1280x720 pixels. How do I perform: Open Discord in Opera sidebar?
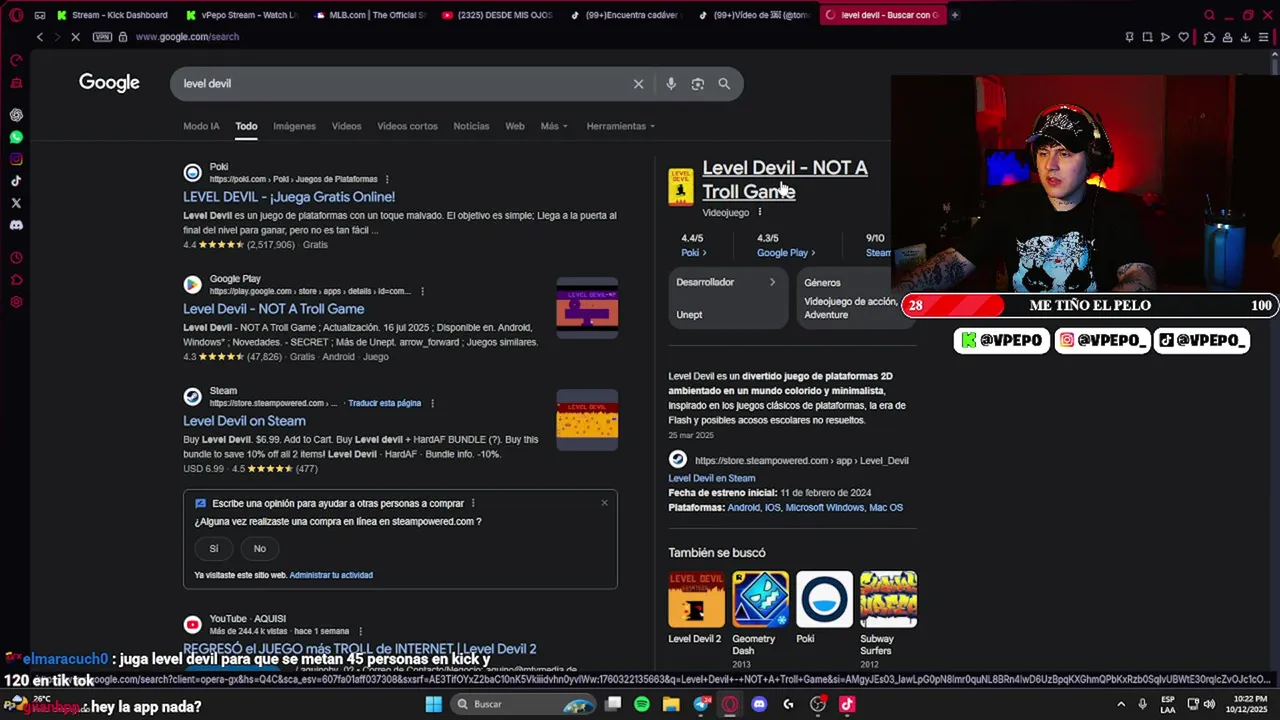pos(16,225)
